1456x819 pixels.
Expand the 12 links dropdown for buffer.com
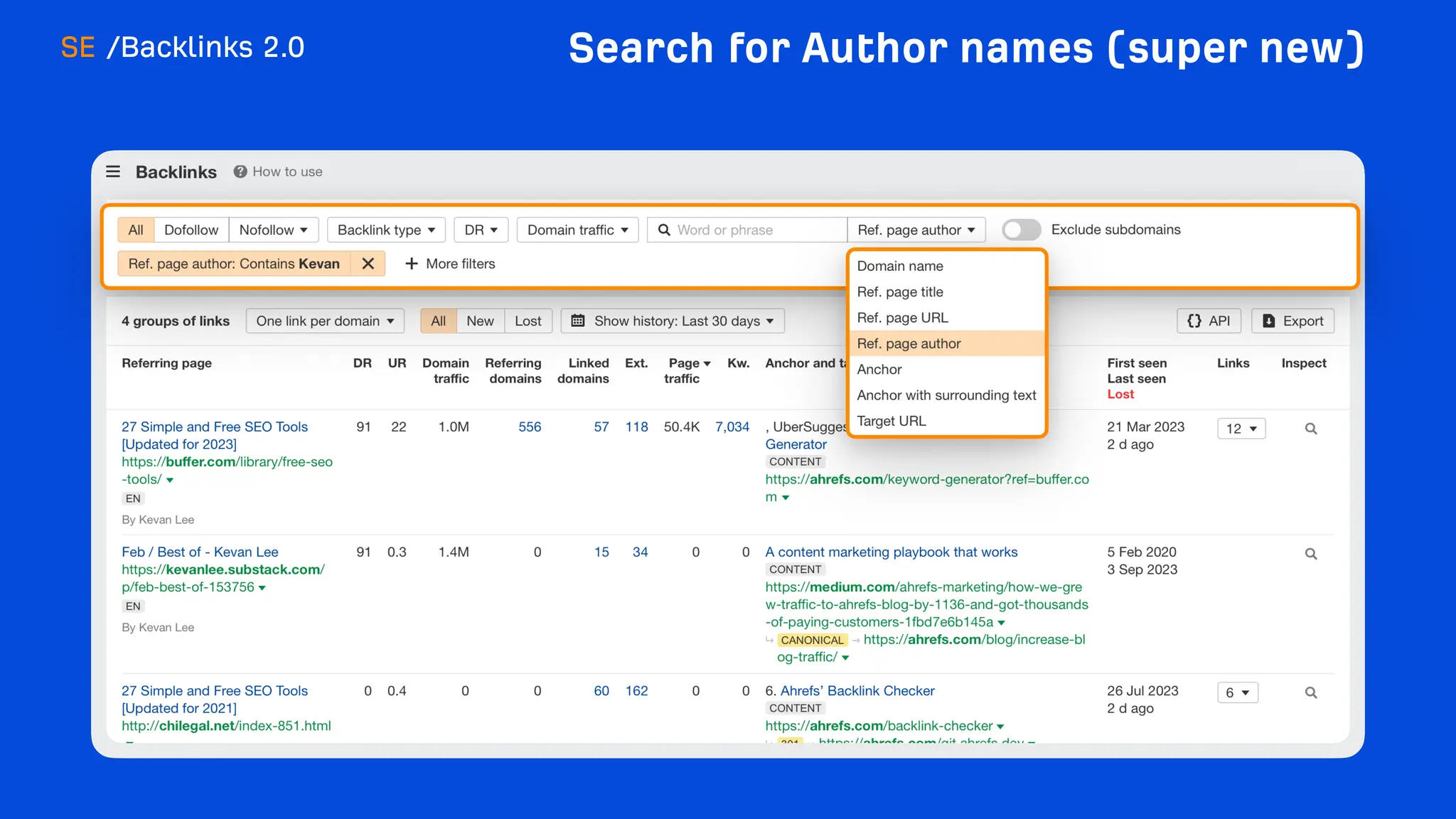pos(1241,429)
